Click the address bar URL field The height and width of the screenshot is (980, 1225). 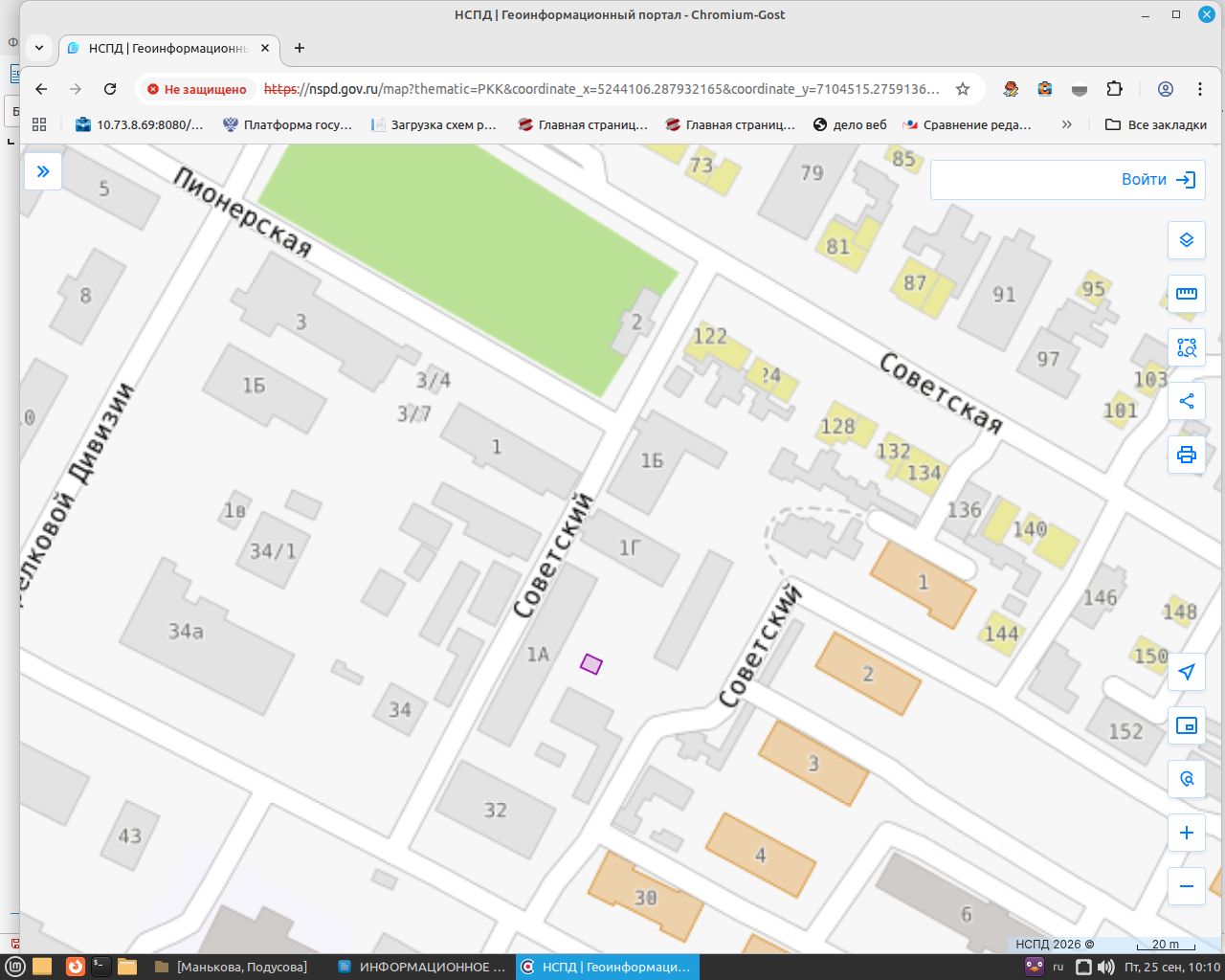click(x=601, y=89)
